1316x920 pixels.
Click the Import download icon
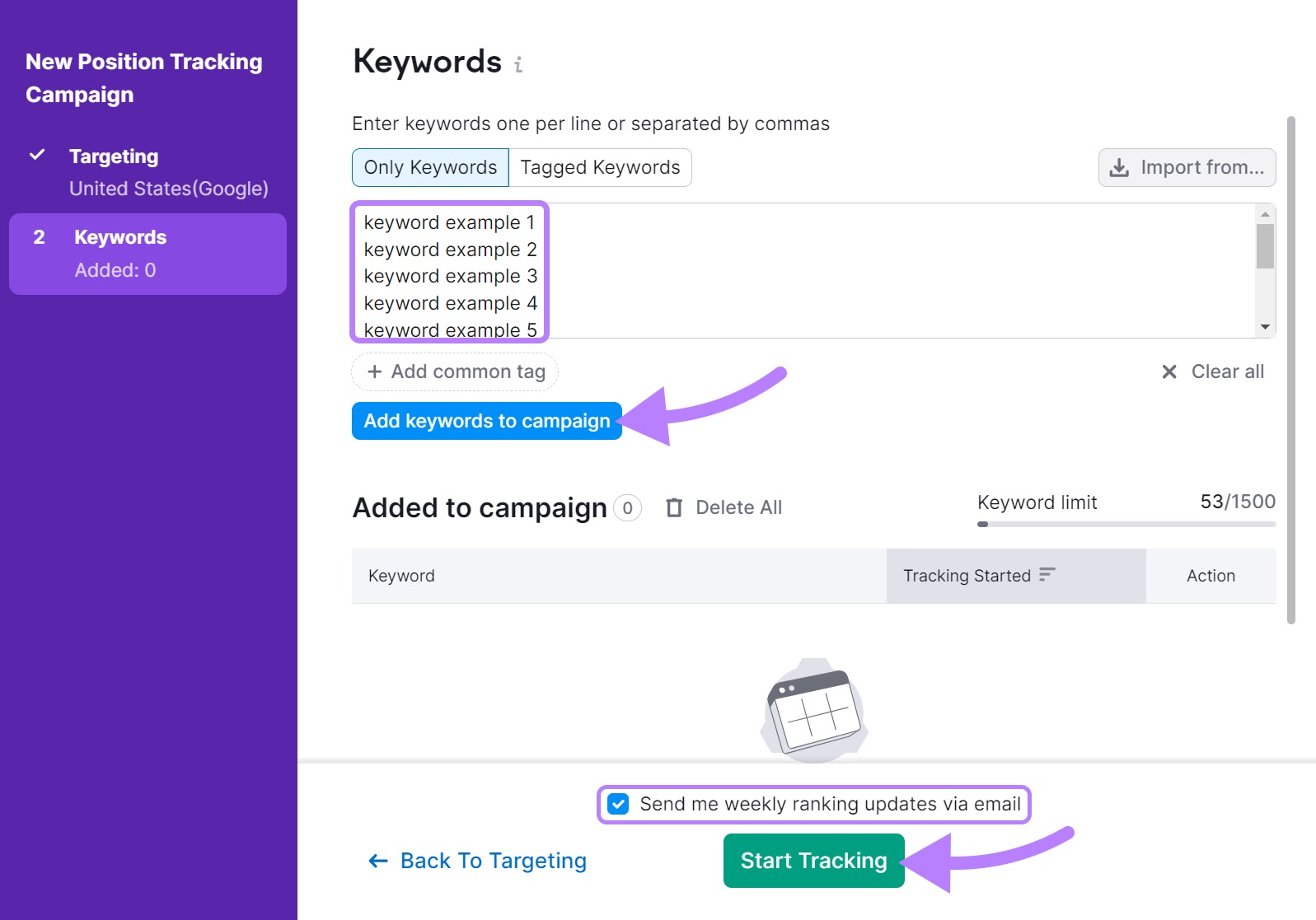click(x=1119, y=168)
